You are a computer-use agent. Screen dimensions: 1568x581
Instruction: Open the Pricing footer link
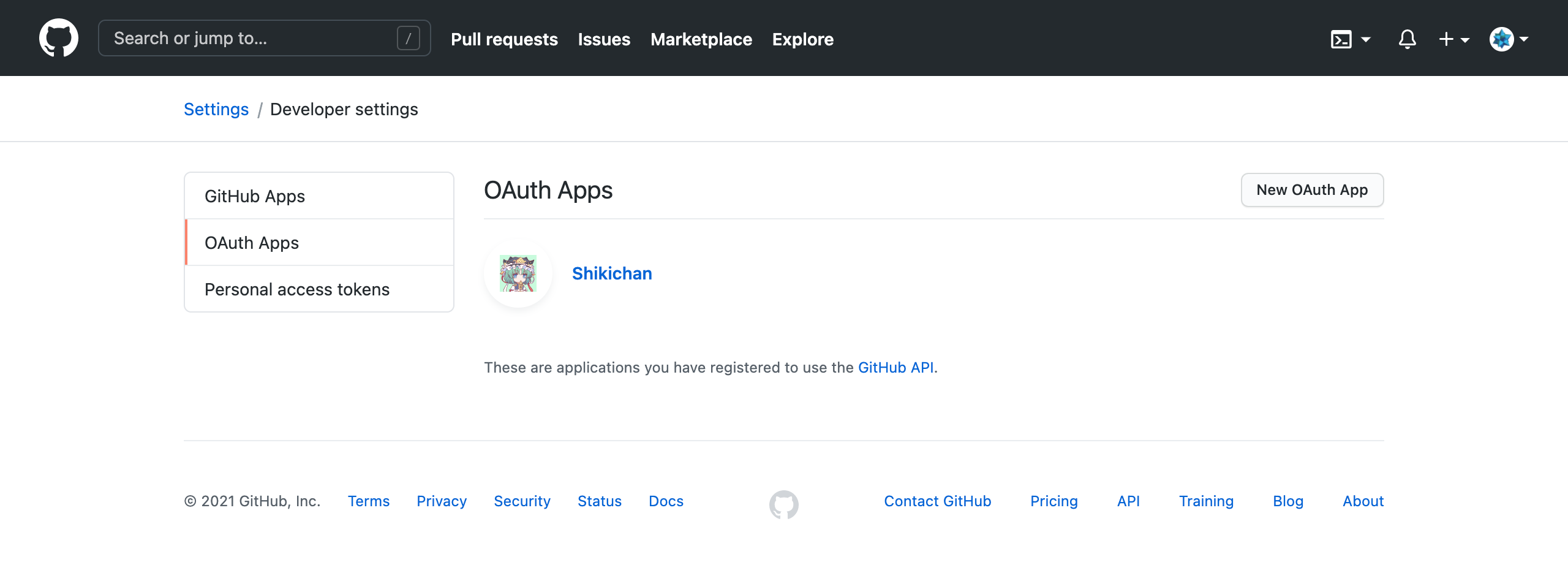1054,501
